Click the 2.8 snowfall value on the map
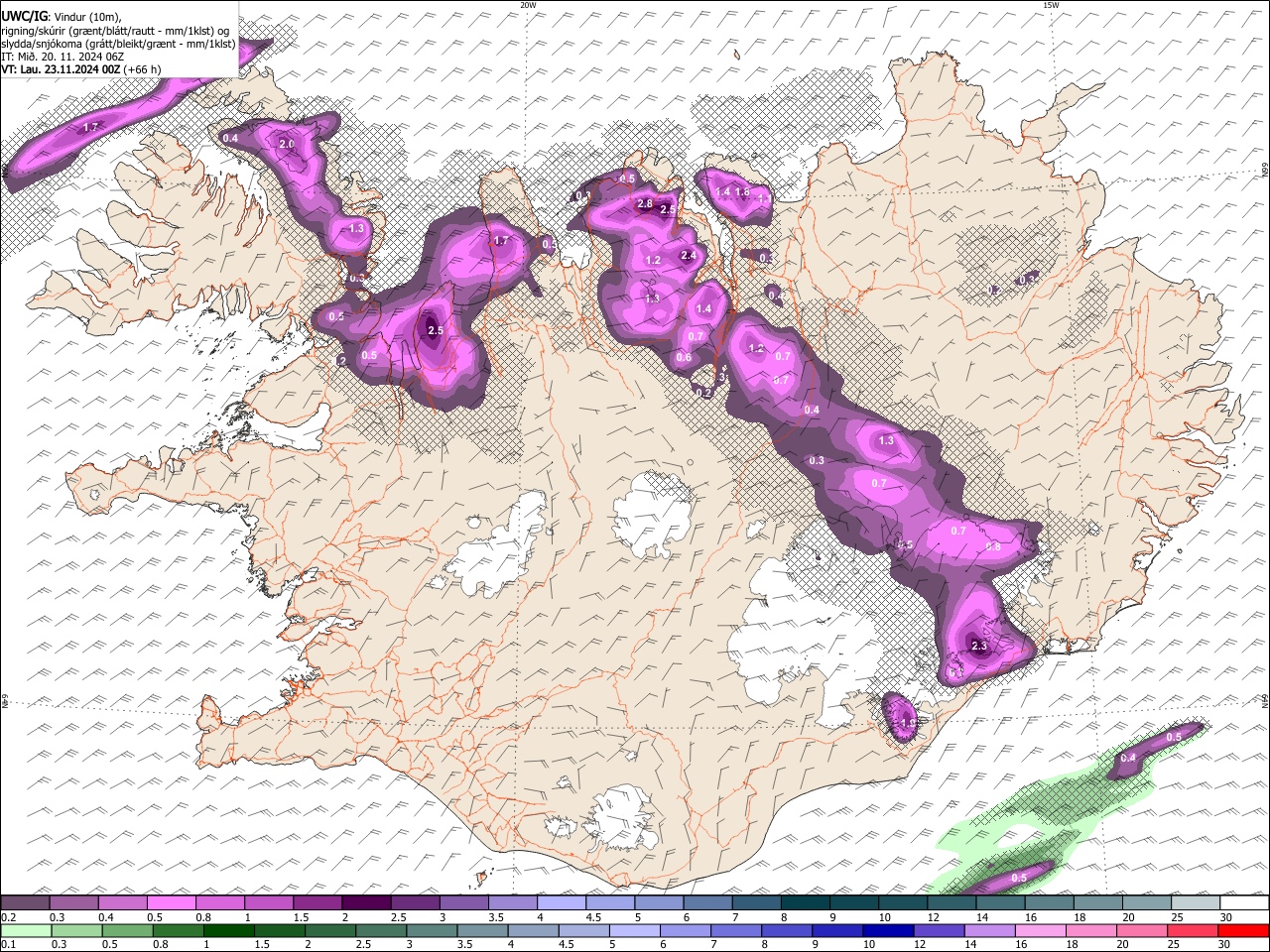 point(644,204)
